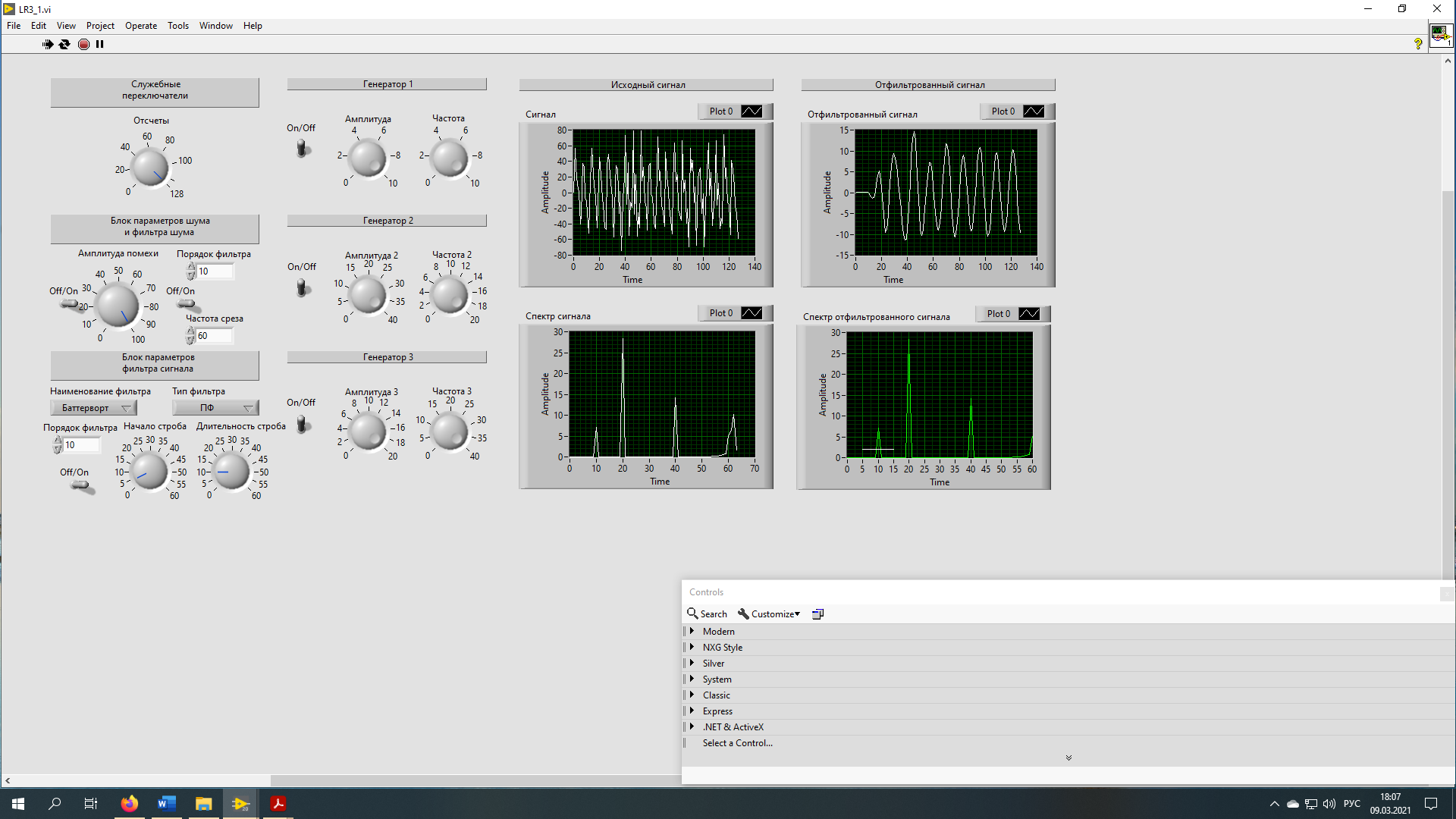The image size is (1456, 819).
Task: Open the File menu
Action: click(14, 26)
